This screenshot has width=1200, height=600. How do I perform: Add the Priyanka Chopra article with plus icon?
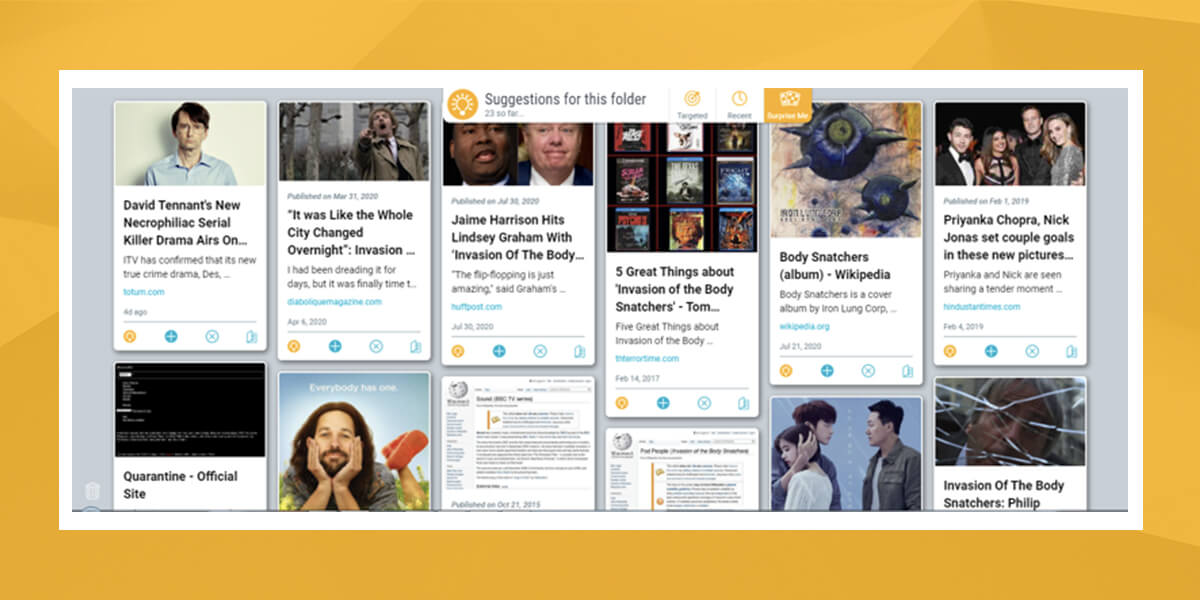991,351
